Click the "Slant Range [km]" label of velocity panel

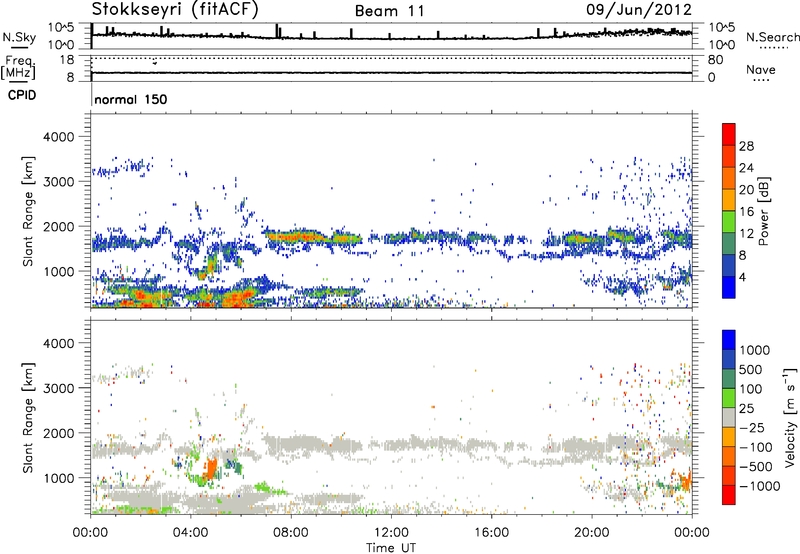[28, 417]
